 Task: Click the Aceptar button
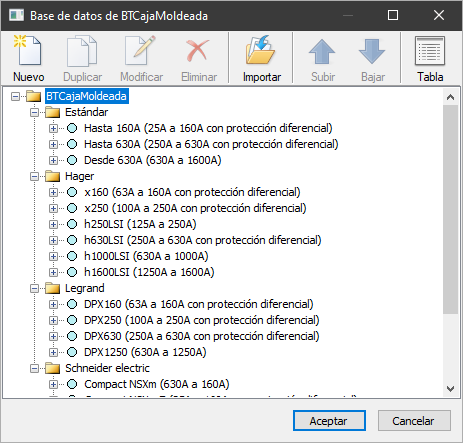tap(329, 421)
